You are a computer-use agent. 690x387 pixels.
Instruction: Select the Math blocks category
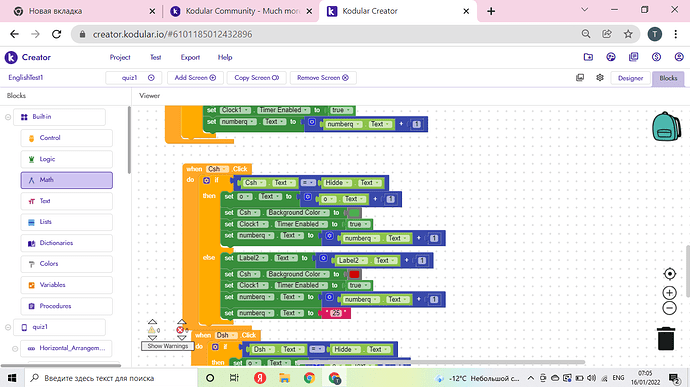(66, 180)
